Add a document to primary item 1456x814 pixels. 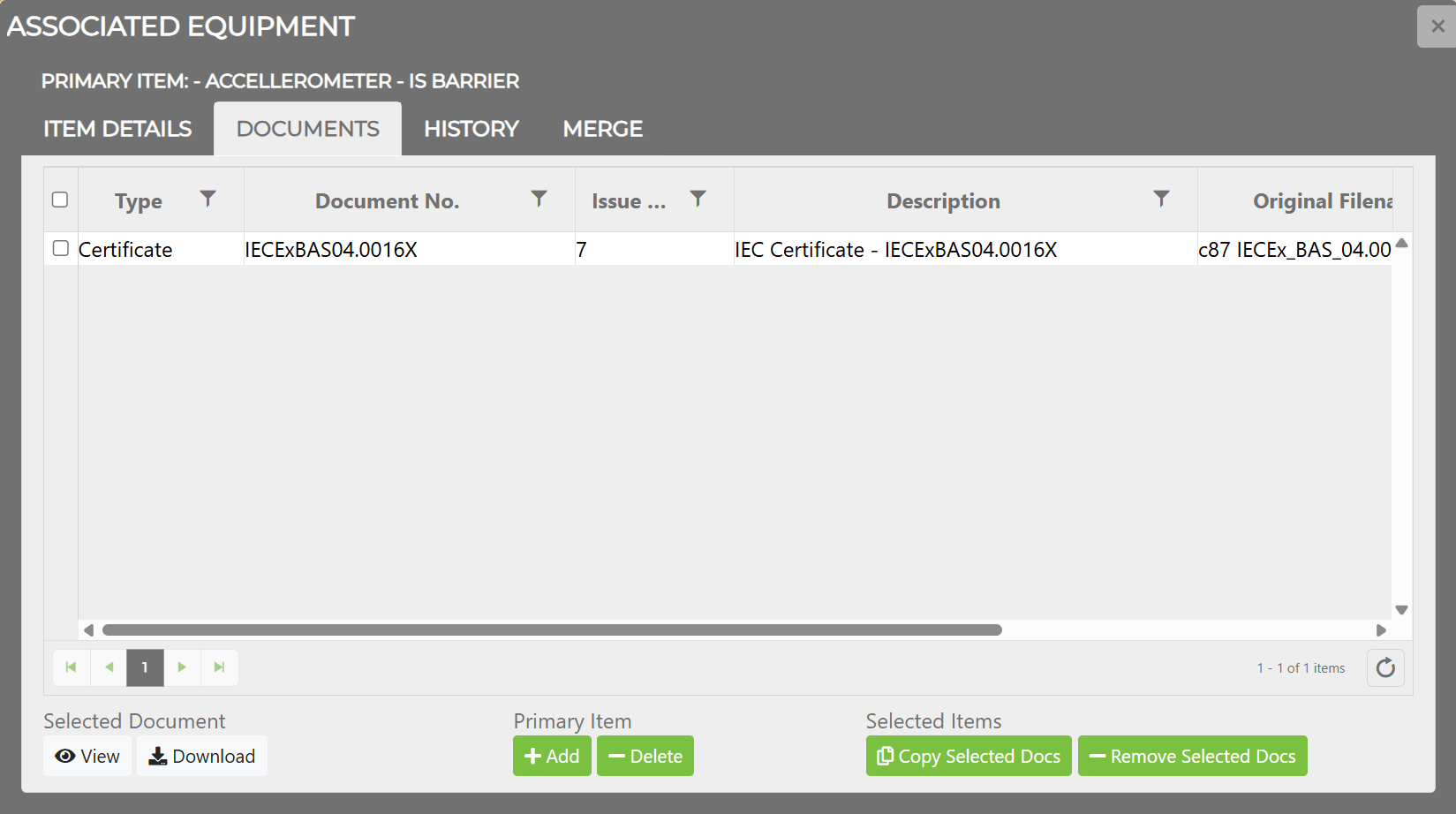[x=552, y=757]
